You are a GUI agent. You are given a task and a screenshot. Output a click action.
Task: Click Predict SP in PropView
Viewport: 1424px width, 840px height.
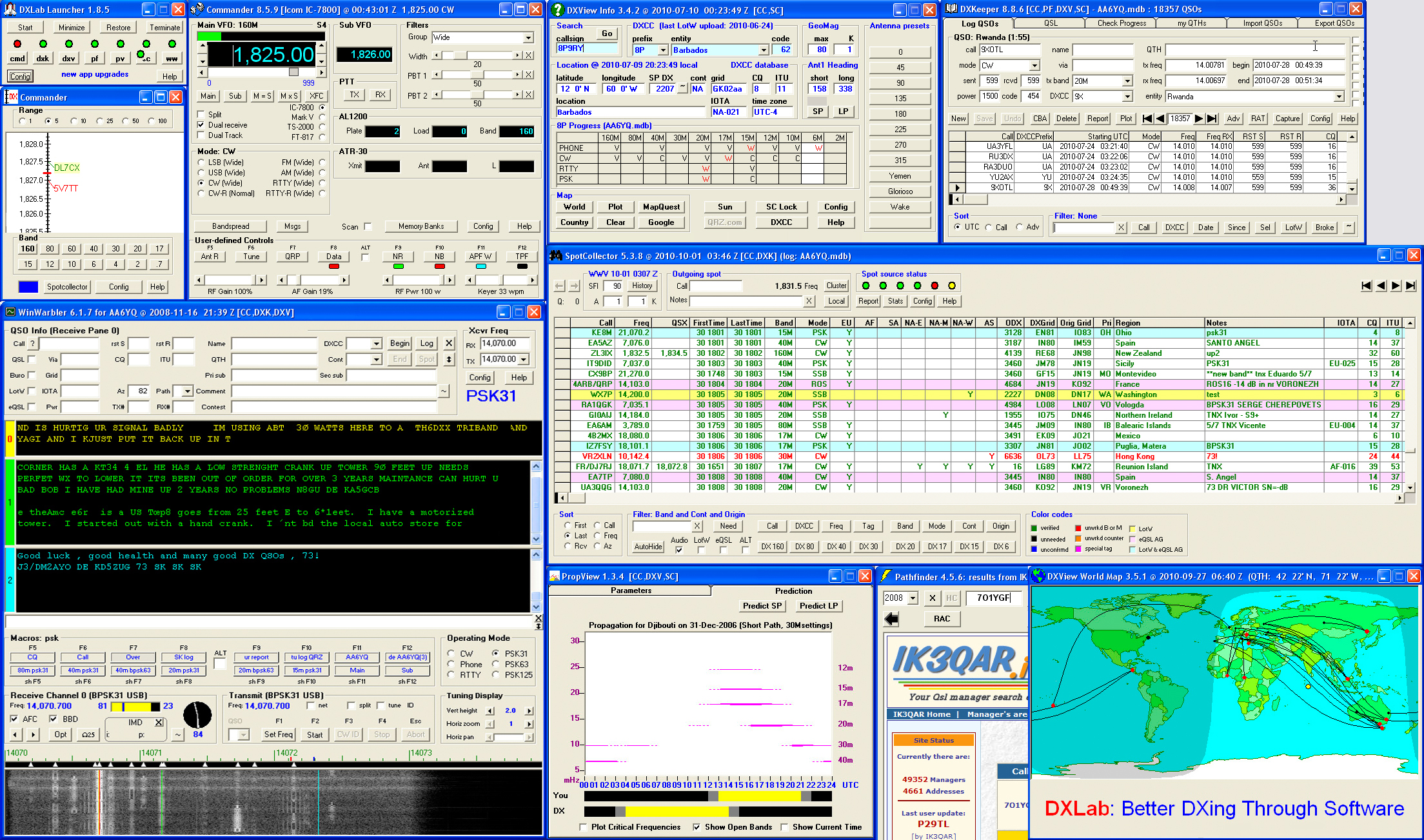pos(762,606)
